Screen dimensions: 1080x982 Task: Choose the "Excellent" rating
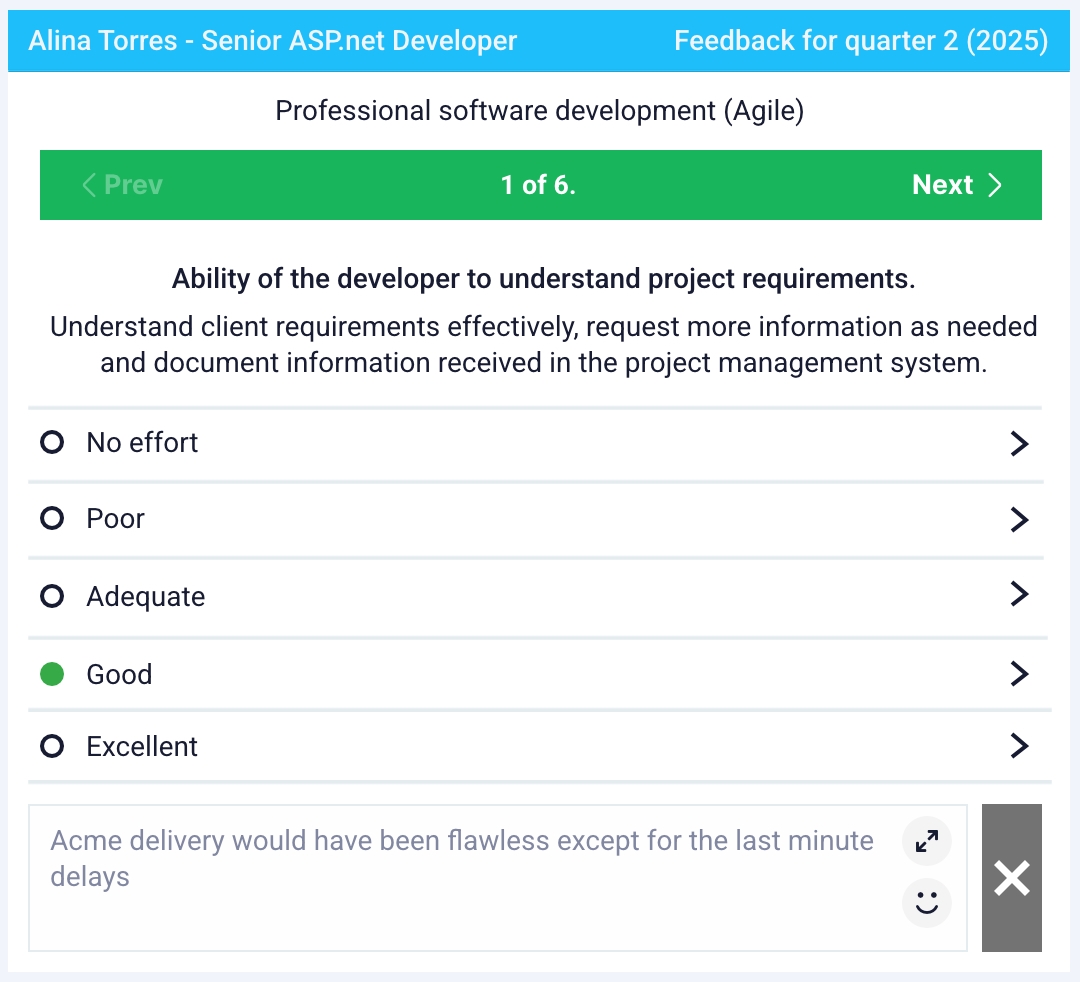click(x=52, y=745)
